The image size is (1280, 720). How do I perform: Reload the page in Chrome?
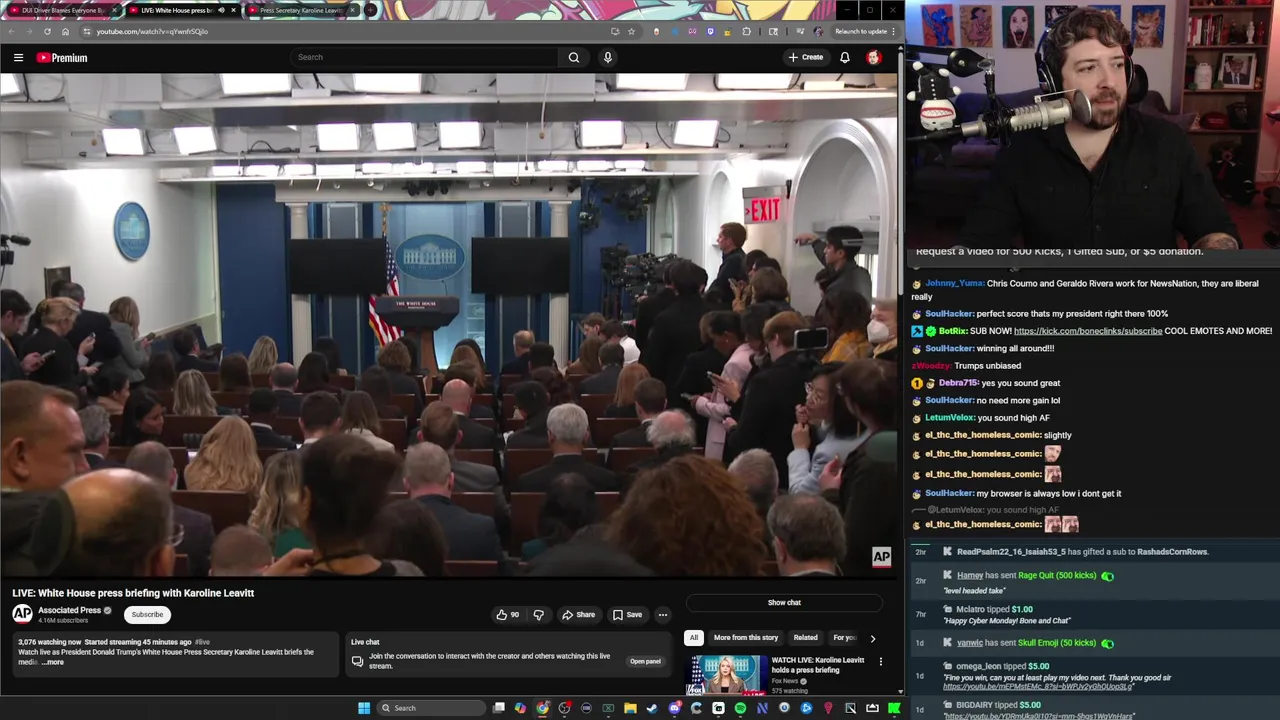(x=47, y=31)
